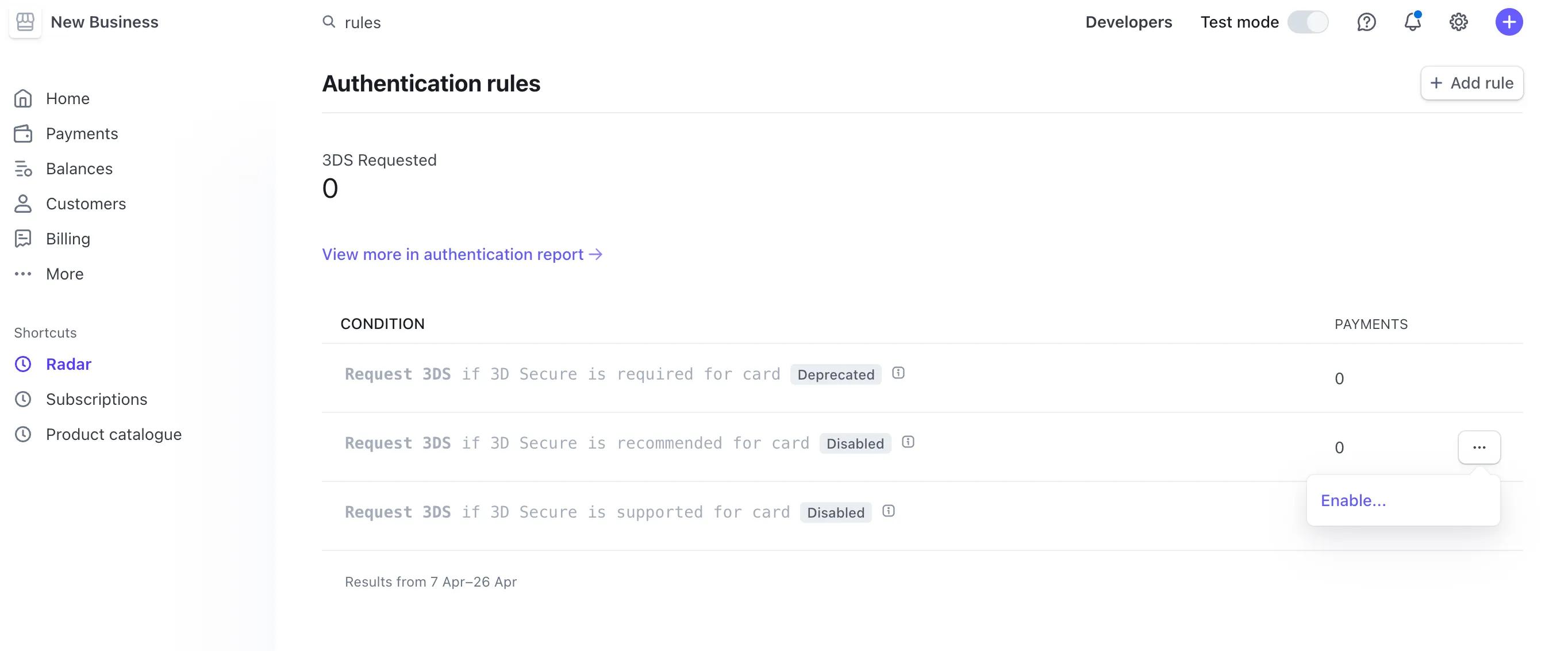
Task: Click the Add rule button
Action: pyautogui.click(x=1472, y=82)
